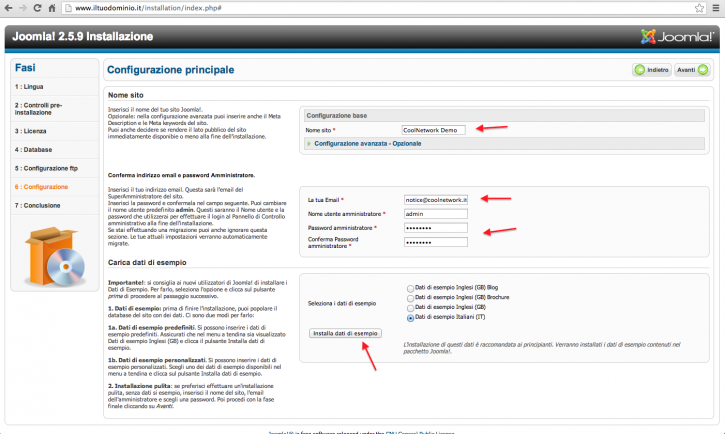Image resolution: width=725 pixels, height=434 pixels.
Task: Click the Configurazione principale heading
Action: point(171,70)
